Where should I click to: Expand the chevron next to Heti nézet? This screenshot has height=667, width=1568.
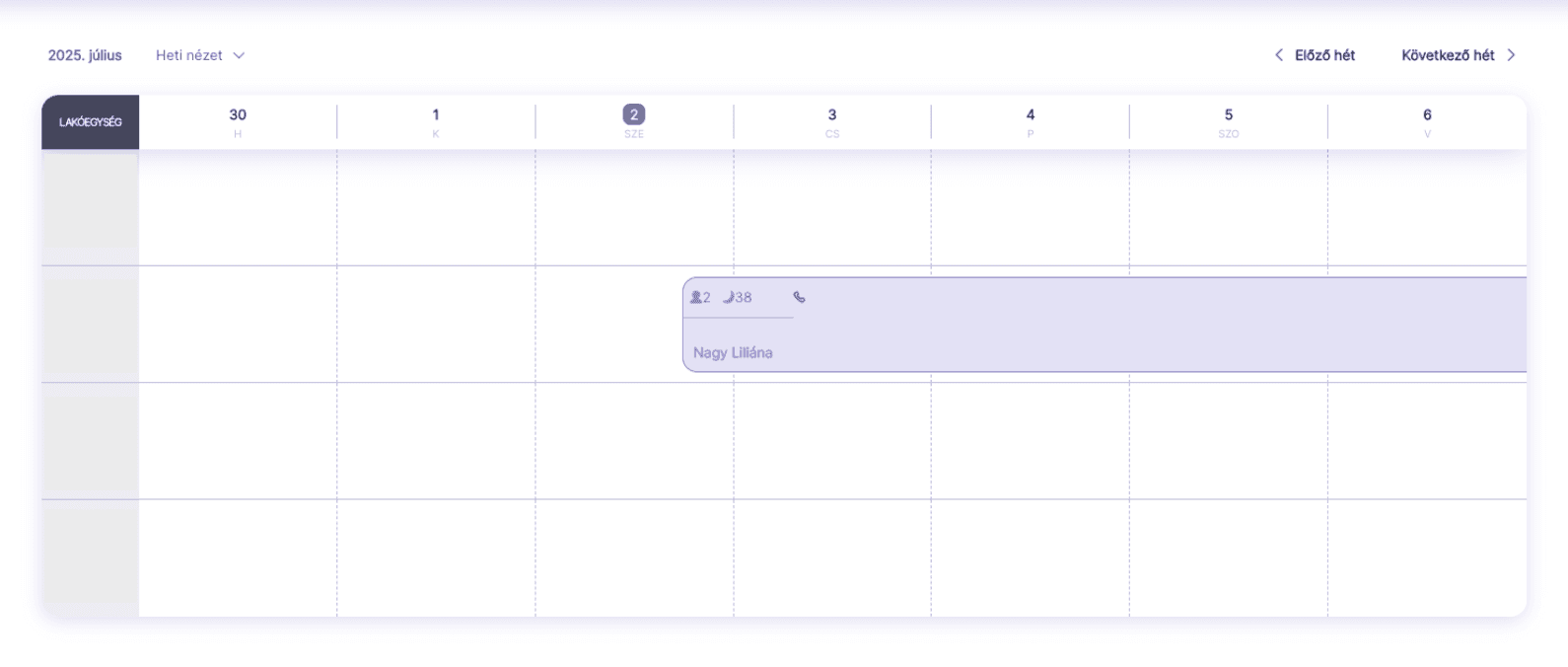coord(239,56)
